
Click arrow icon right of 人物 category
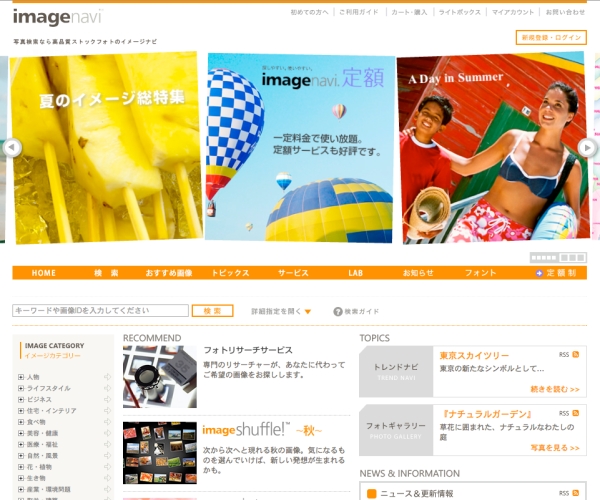pos(107,377)
